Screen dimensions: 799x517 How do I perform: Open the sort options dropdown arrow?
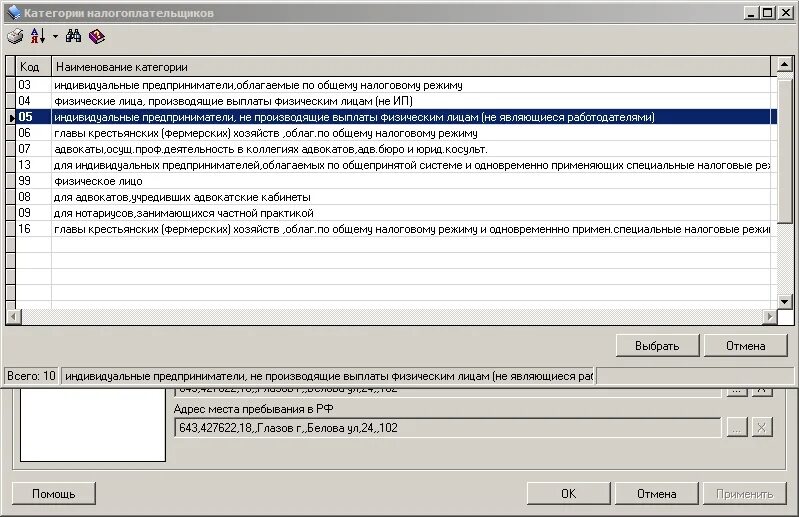(55, 36)
